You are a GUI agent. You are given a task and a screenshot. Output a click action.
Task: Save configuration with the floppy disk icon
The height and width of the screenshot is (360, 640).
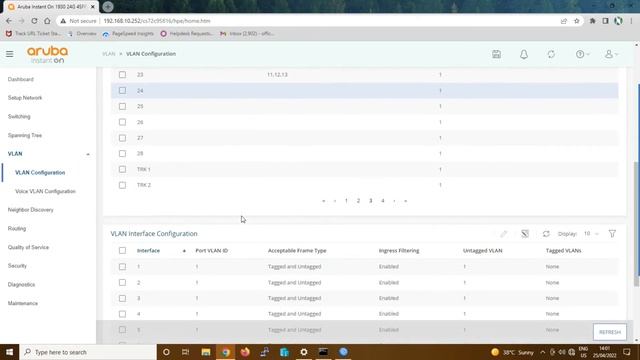pos(496,54)
